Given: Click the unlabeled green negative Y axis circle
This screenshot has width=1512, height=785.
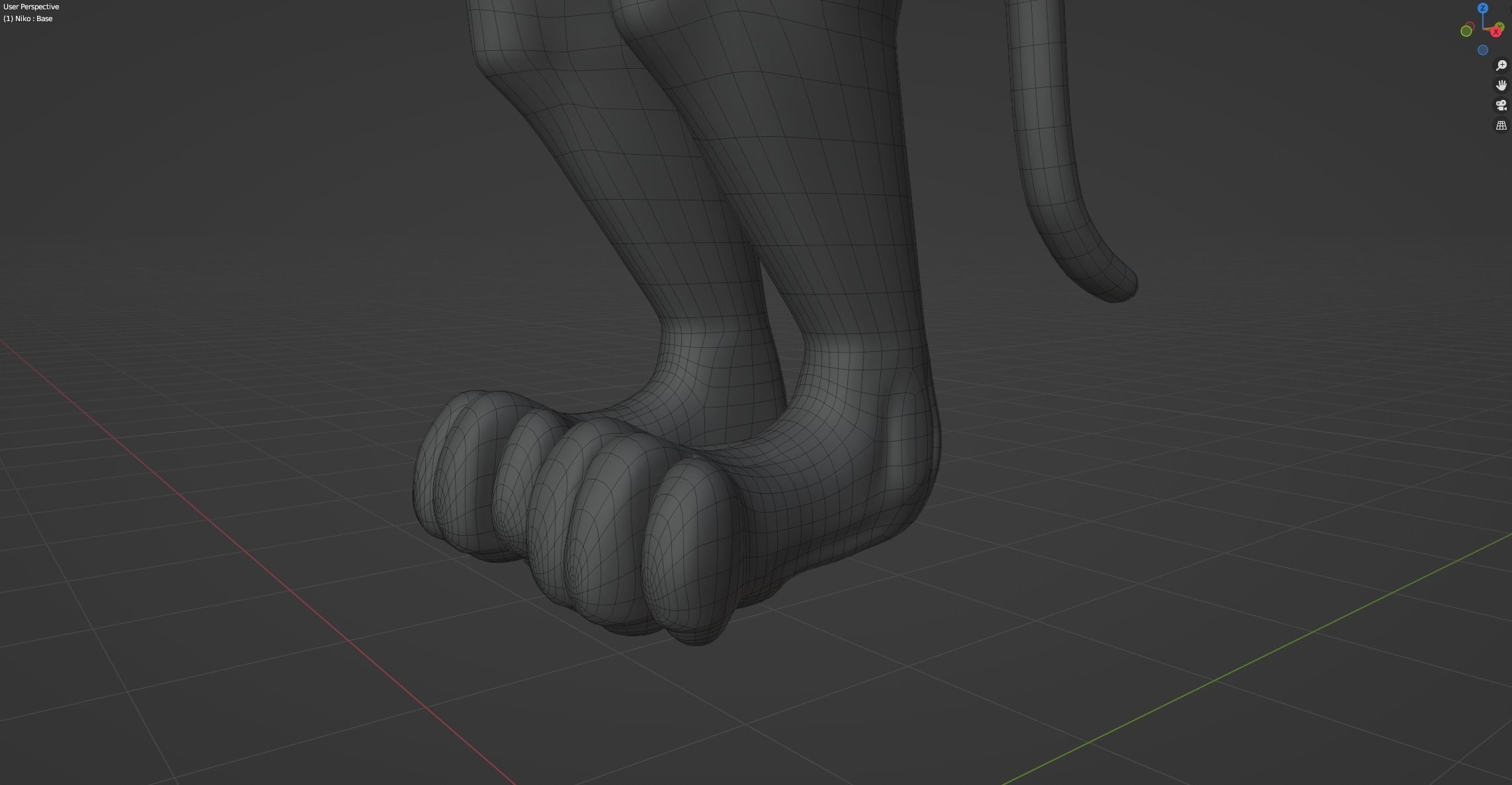Looking at the screenshot, I should 1466,31.
